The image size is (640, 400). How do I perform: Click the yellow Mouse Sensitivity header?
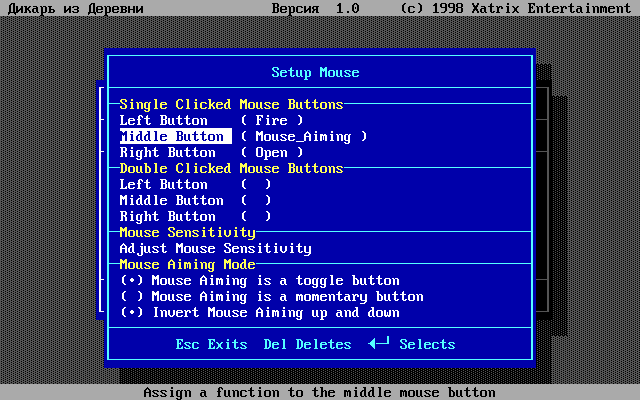pyautogui.click(x=187, y=233)
